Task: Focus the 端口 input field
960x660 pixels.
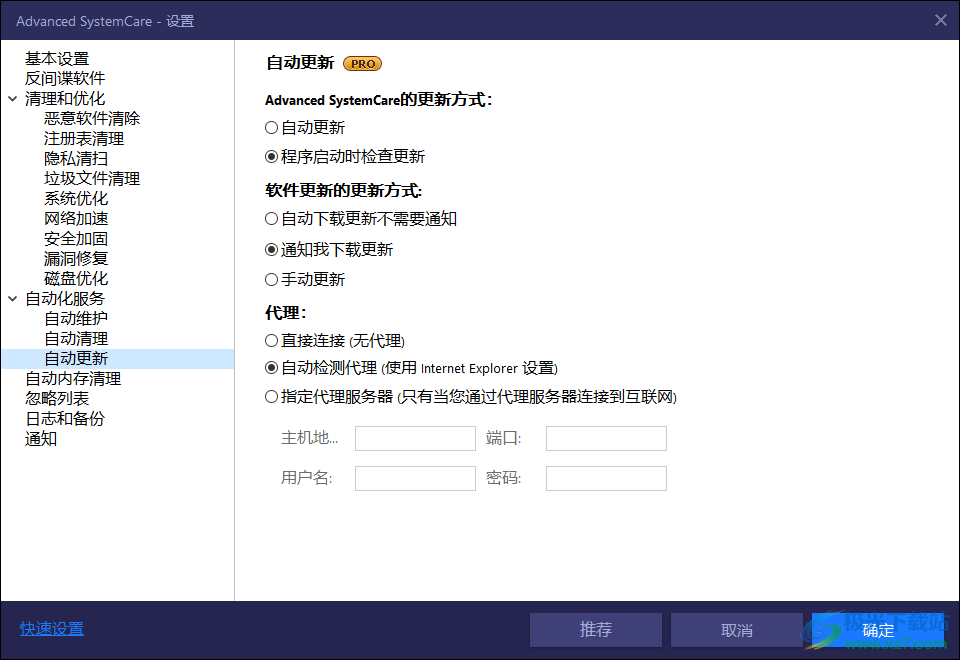Action: 606,438
